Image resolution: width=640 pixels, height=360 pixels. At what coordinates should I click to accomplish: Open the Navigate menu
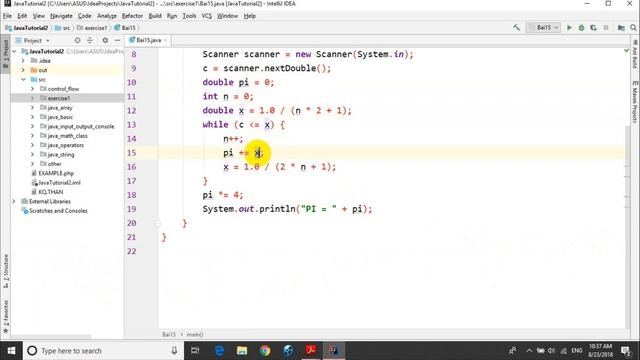click(x=61, y=16)
